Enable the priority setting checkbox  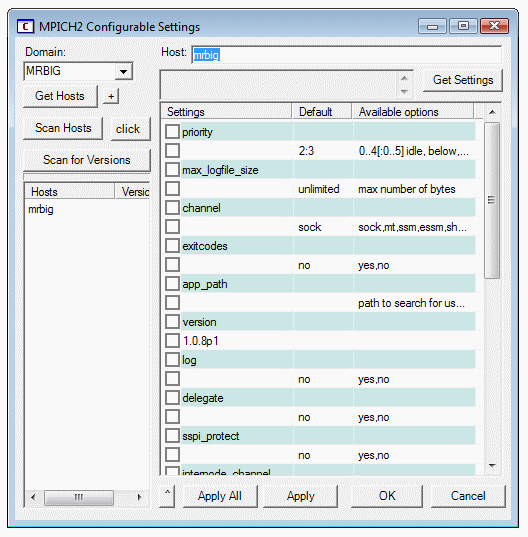[172, 132]
